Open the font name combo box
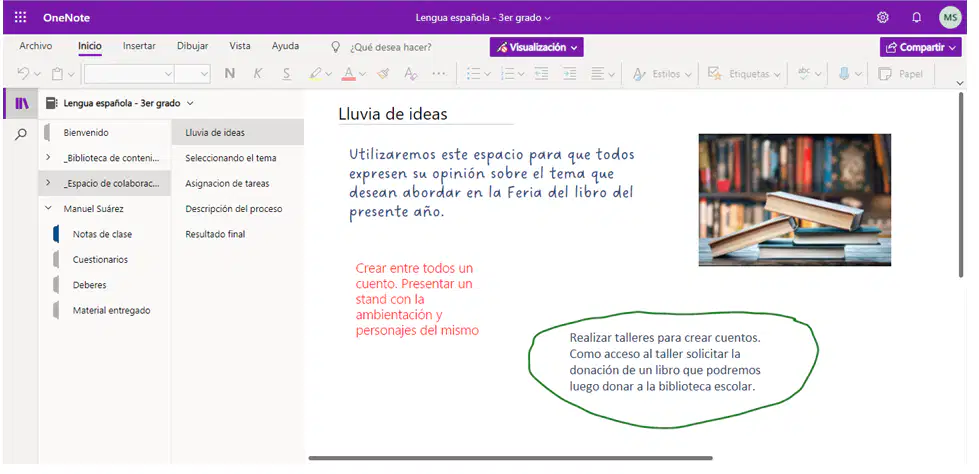 (129, 74)
